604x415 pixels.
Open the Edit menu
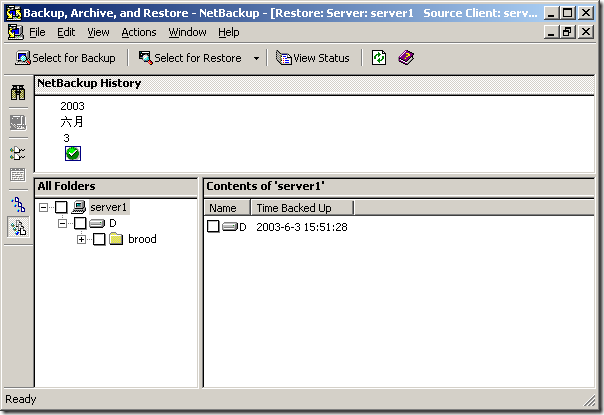(x=66, y=32)
